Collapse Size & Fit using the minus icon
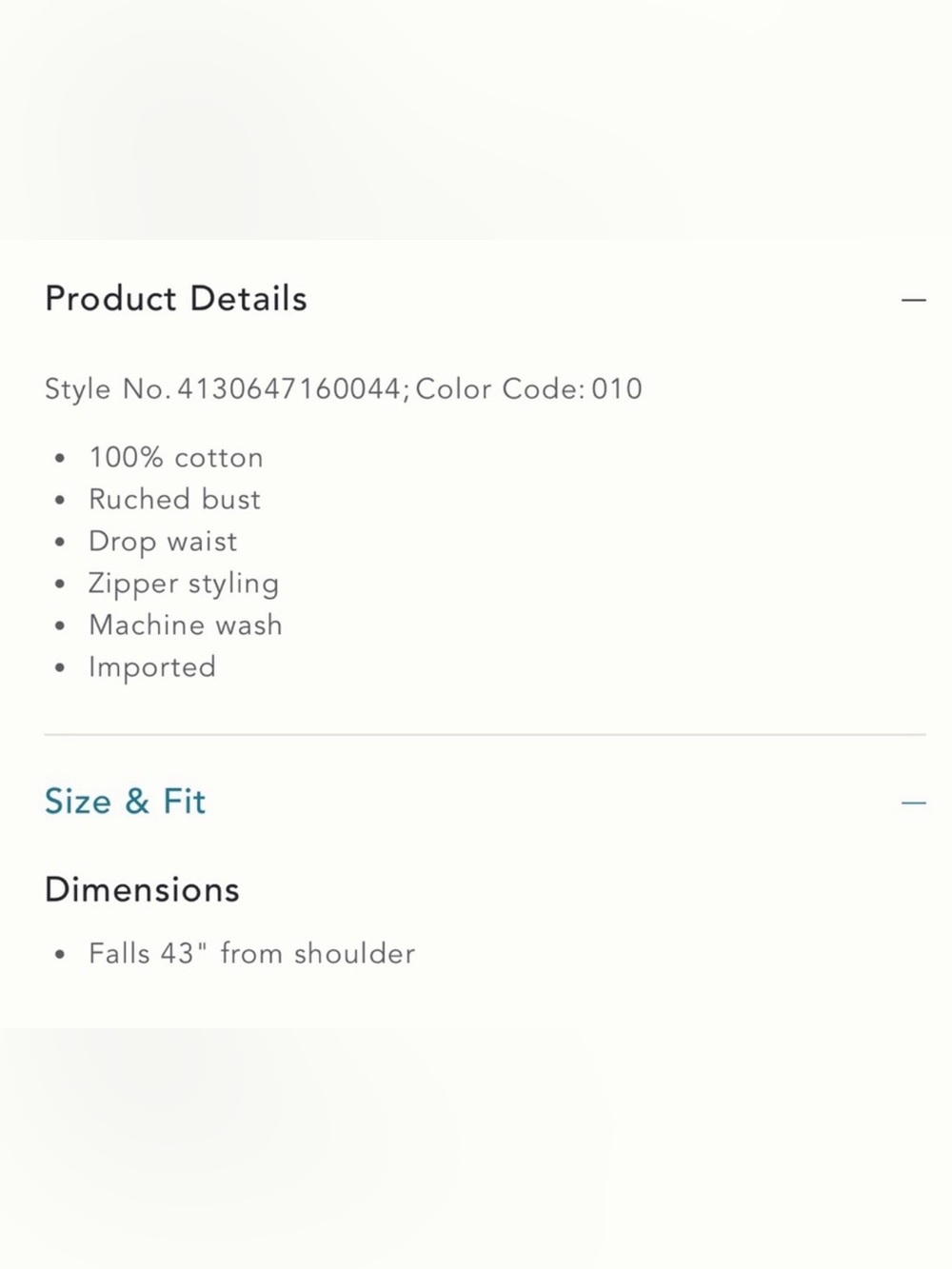 click(x=913, y=803)
